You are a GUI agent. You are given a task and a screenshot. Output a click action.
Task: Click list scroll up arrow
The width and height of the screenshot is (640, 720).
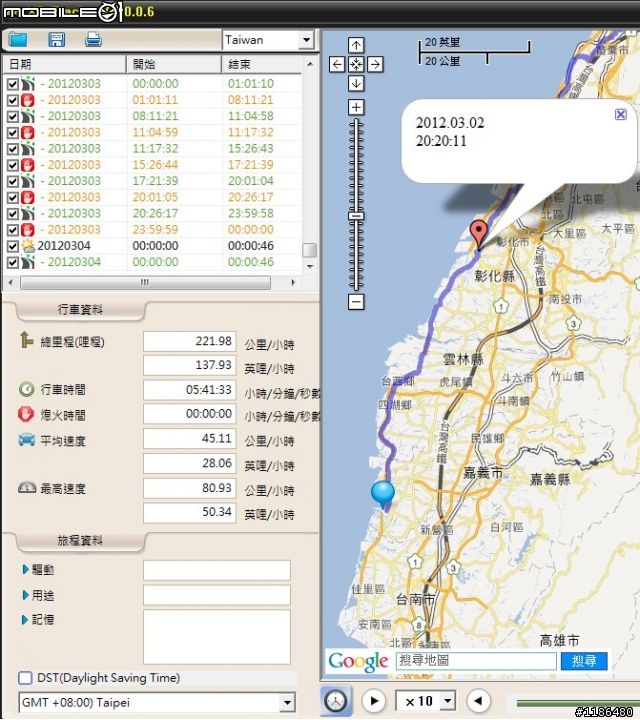point(310,64)
